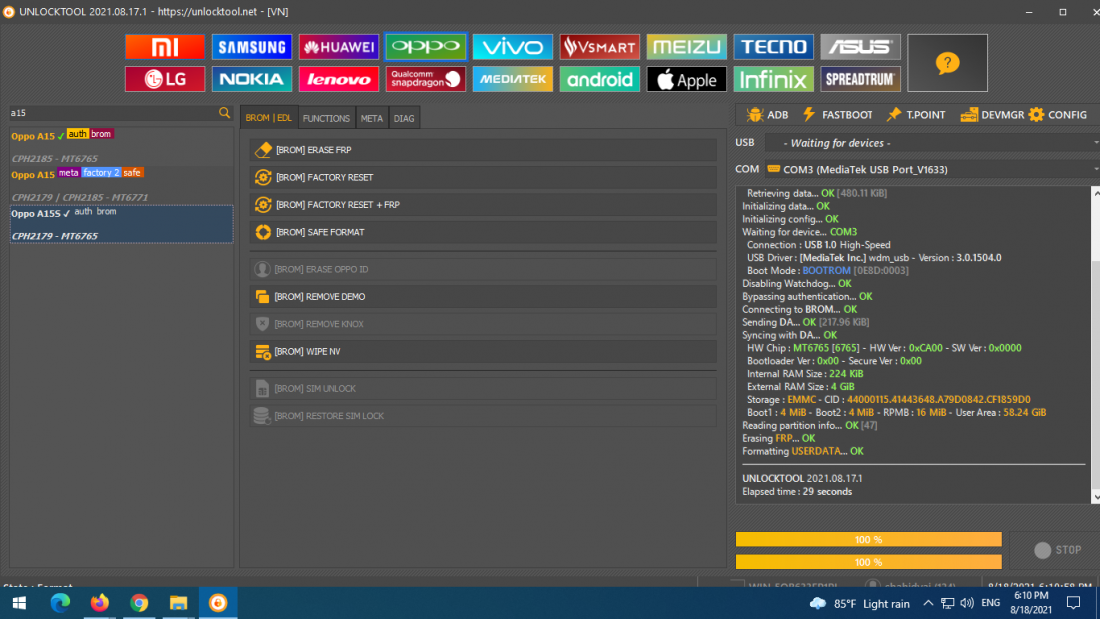The image size is (1100, 619).
Task: Click the log panel vertical scrollbar
Action: 1095,345
